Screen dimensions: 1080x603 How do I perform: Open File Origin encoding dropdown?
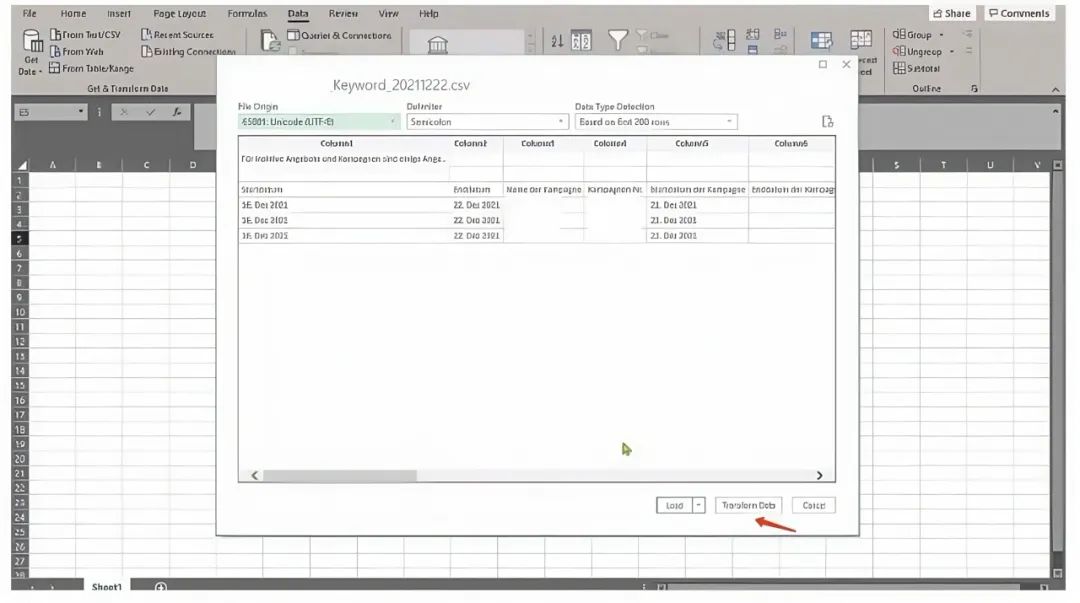(x=318, y=122)
